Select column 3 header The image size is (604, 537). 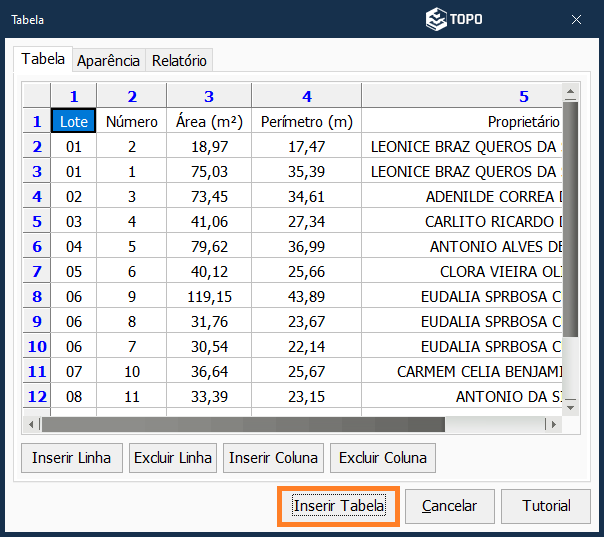[x=209, y=96]
